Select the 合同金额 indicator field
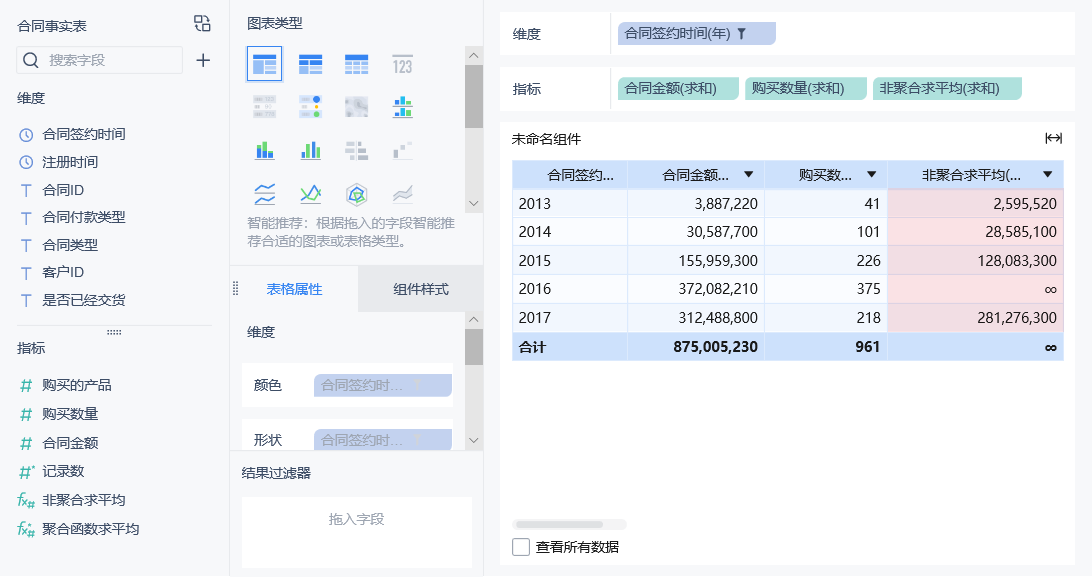 (70, 443)
